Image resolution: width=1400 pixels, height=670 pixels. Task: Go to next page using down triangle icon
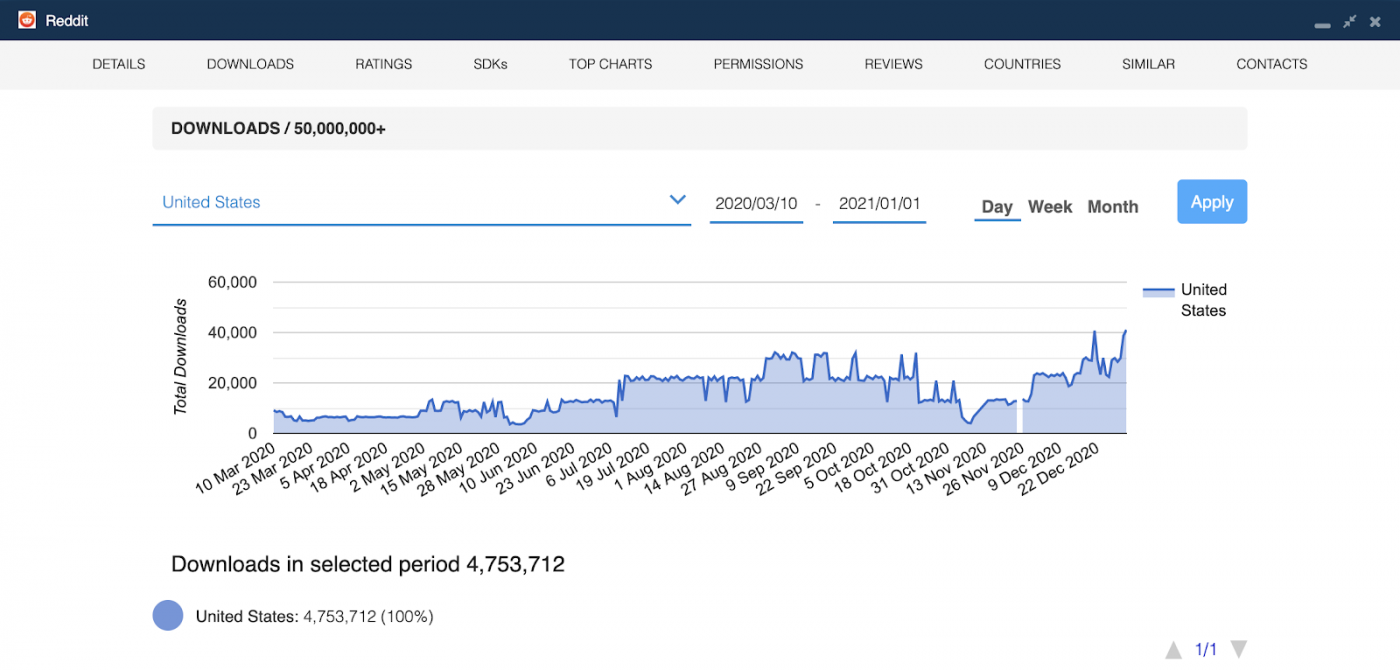tap(1239, 649)
